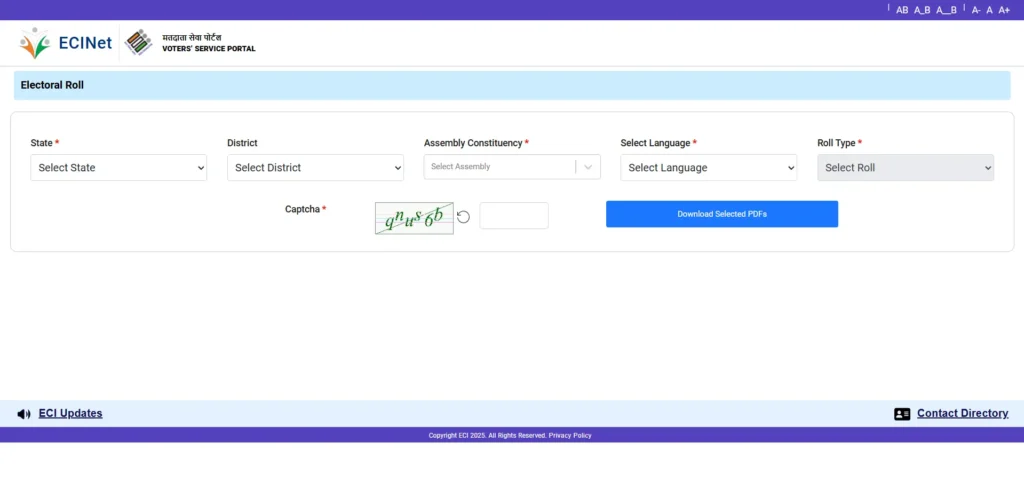Click the ECI Updates megaphone icon
1024x490 pixels.
coord(24,414)
